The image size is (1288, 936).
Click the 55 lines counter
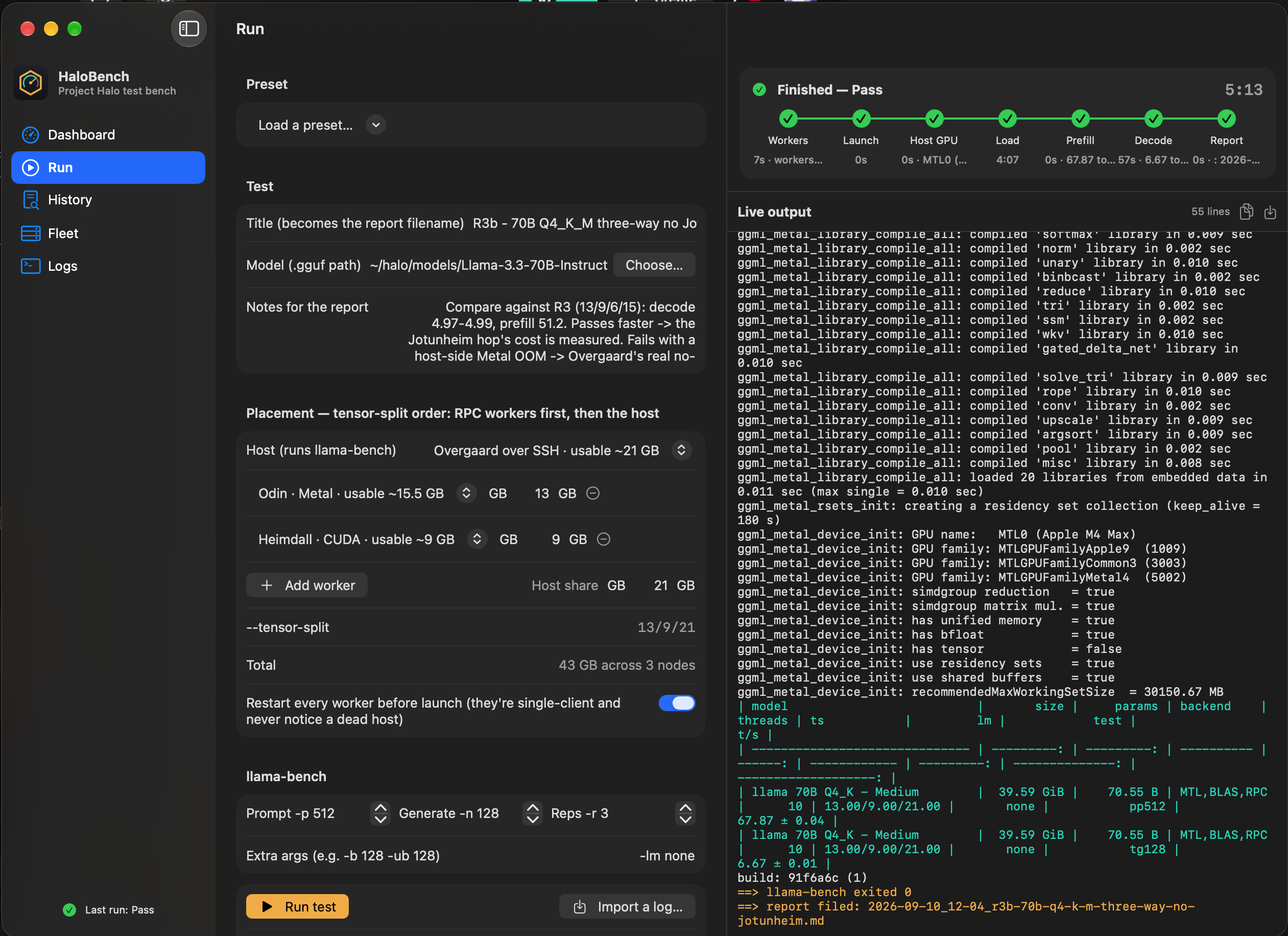coord(1210,212)
